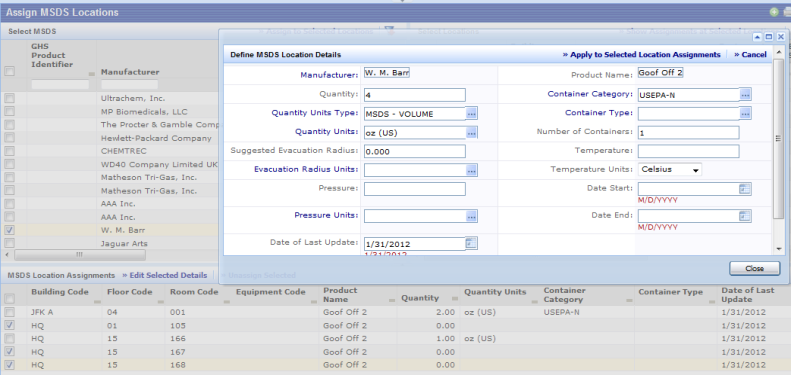791x375 pixels.
Task: Toggle select-all checkbox in Location Assignments header
Action: pyautogui.click(x=9, y=298)
